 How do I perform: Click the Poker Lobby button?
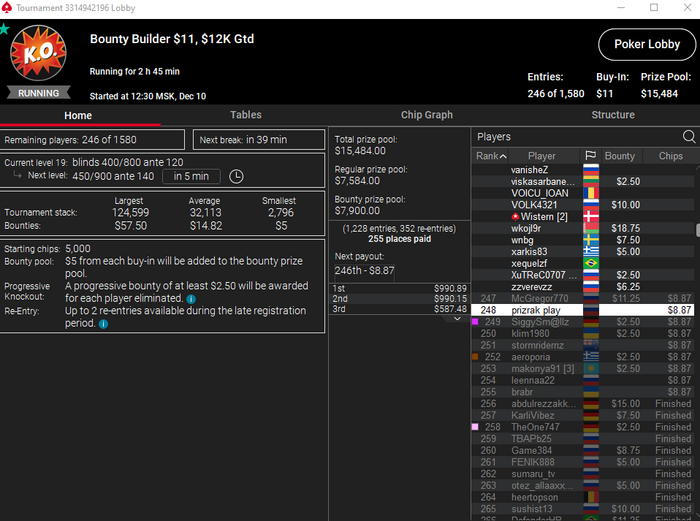tap(647, 44)
